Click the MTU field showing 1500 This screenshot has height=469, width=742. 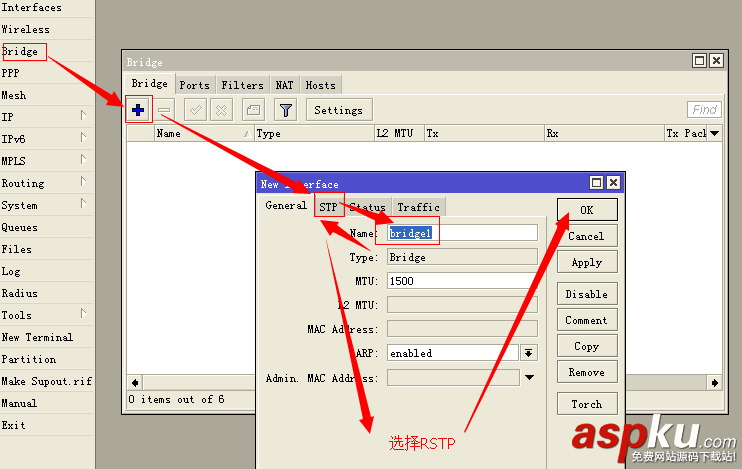[x=462, y=281]
